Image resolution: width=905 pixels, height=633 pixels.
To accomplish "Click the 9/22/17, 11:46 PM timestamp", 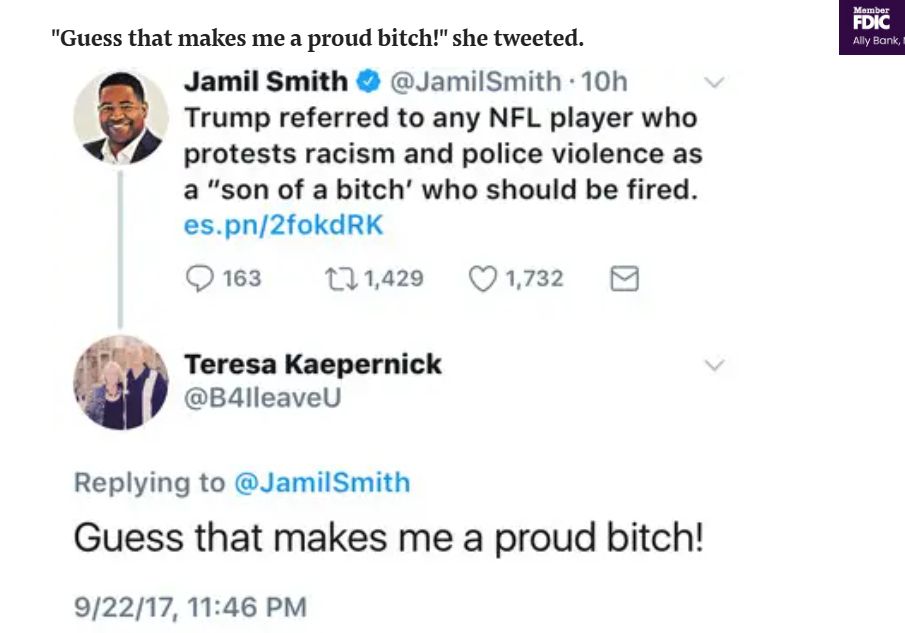I will pos(190,606).
